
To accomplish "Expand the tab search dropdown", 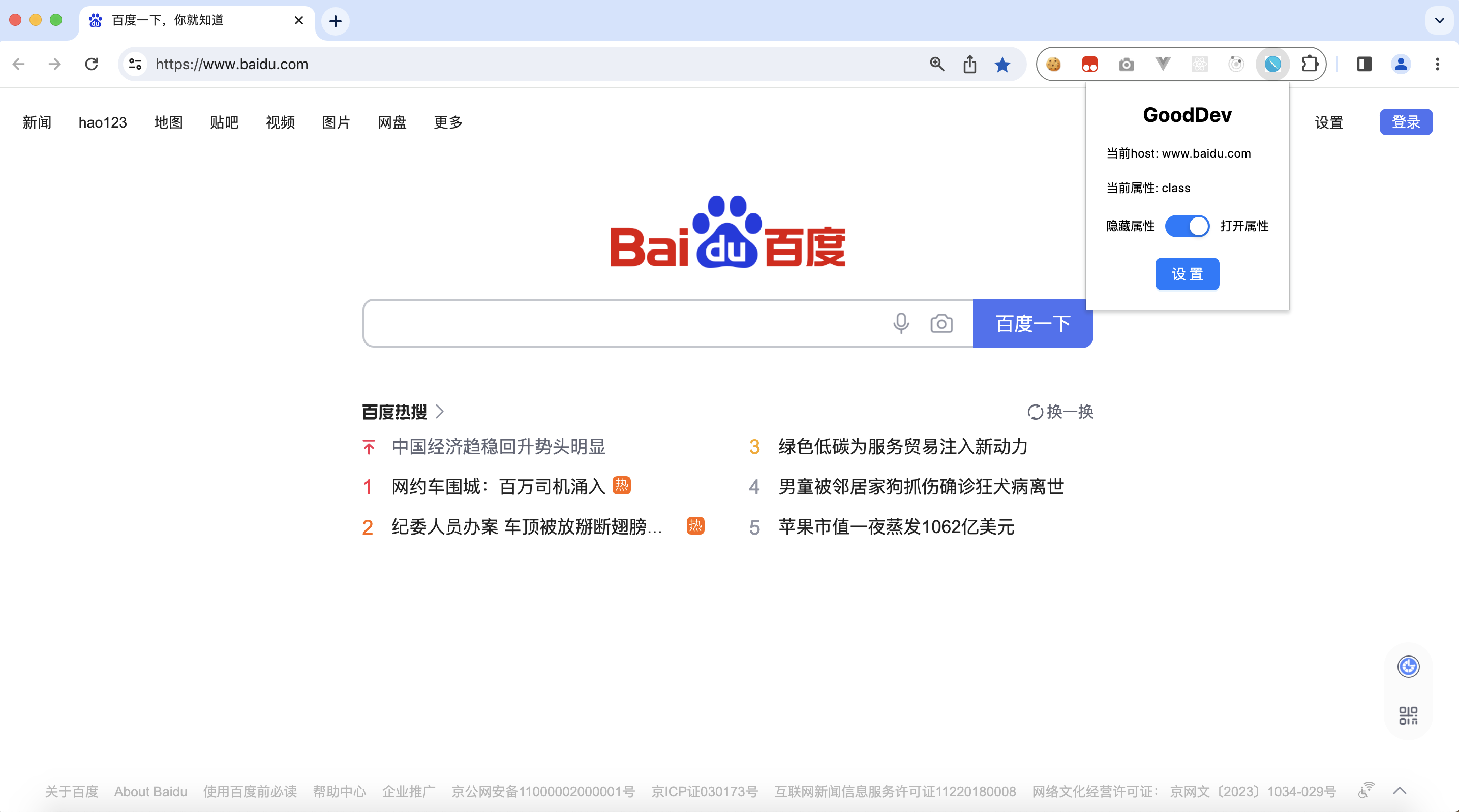I will (1439, 21).
